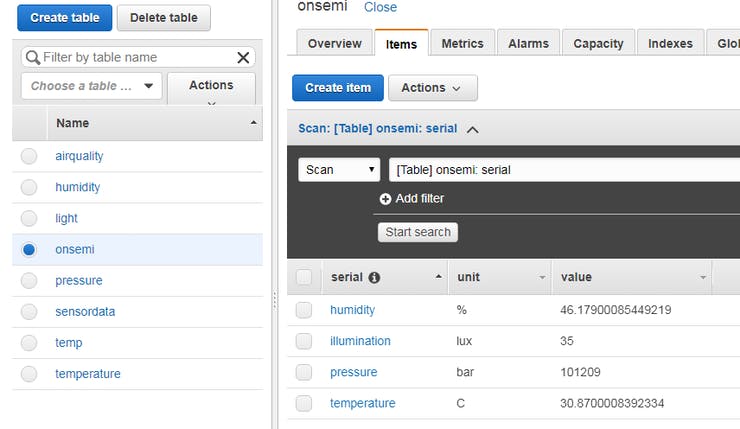This screenshot has width=740, height=429.
Task: Click the info icon beside serial column
Action: (374, 277)
